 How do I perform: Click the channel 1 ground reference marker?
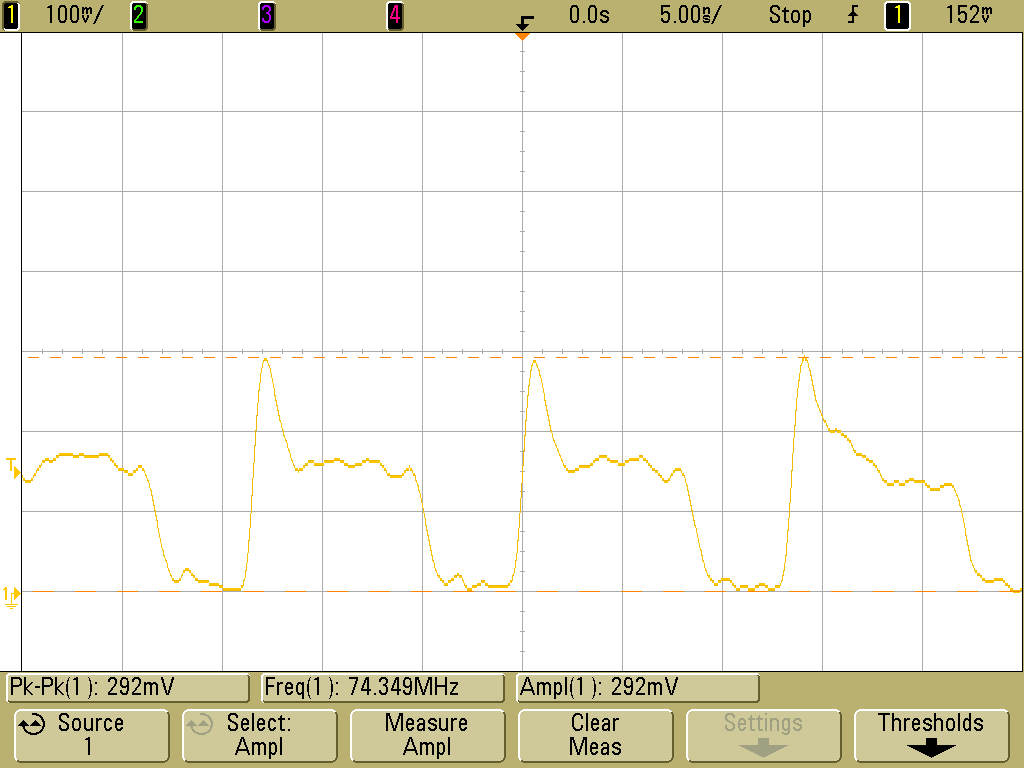tap(11, 597)
